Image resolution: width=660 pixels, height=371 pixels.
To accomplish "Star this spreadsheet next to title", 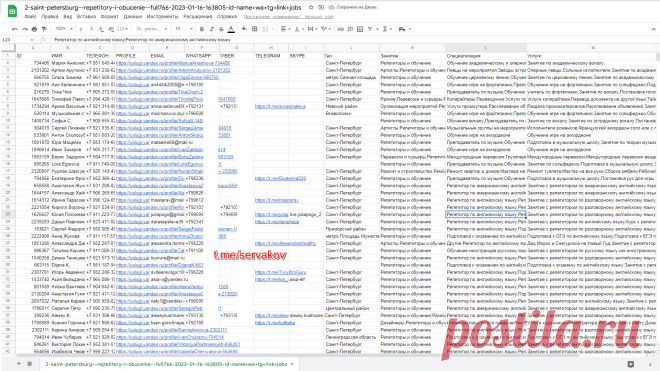I will coord(311,8).
